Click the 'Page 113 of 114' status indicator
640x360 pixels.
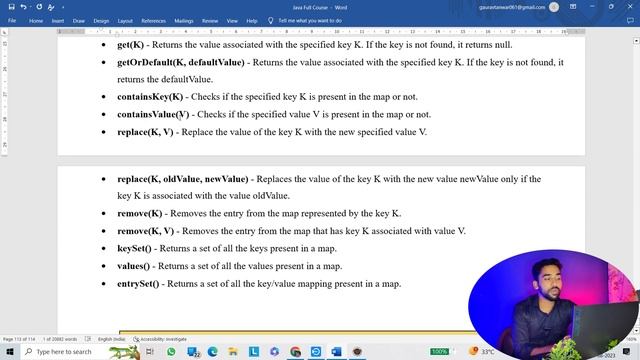coord(19,339)
